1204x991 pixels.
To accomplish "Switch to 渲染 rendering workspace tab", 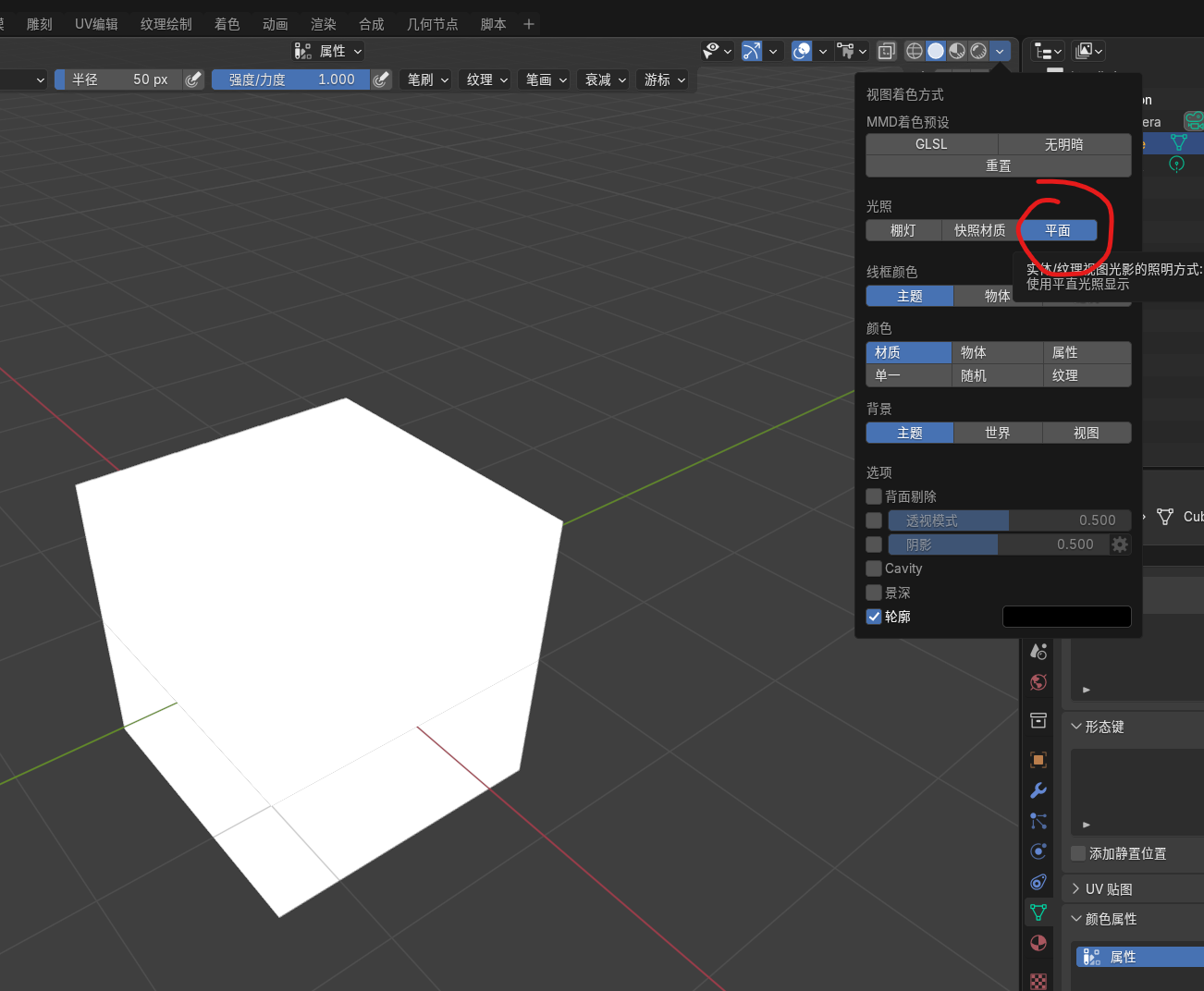I will click(x=324, y=24).
